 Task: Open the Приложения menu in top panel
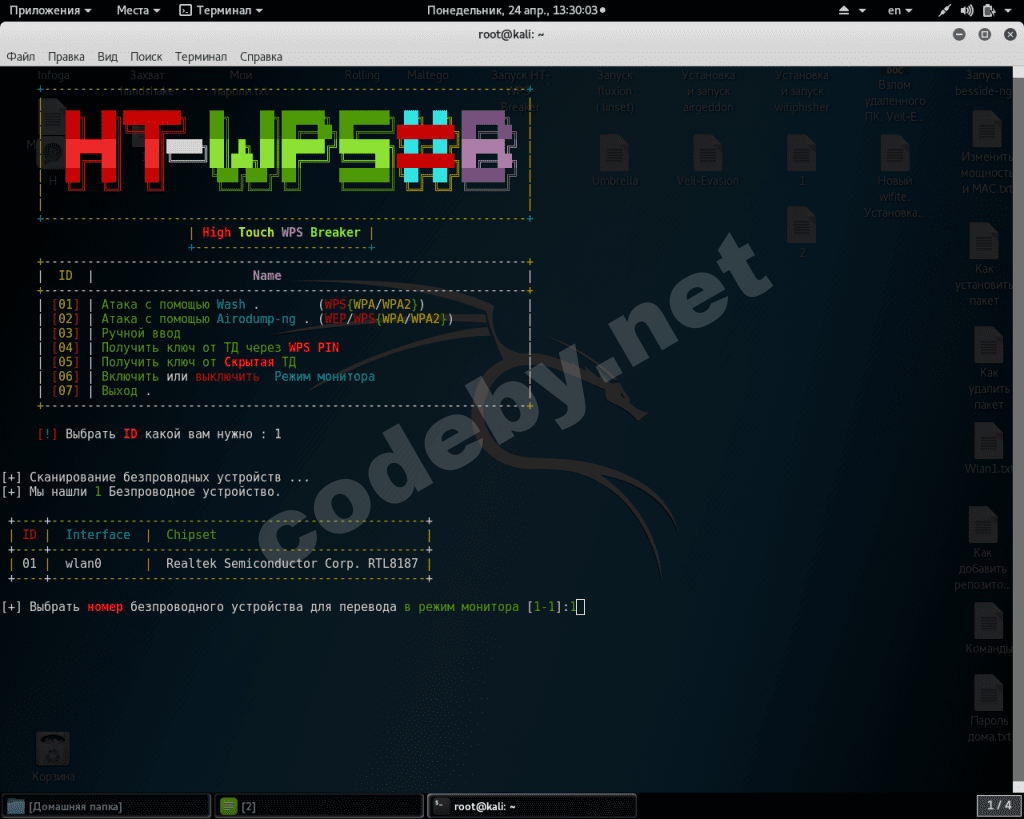tap(50, 10)
